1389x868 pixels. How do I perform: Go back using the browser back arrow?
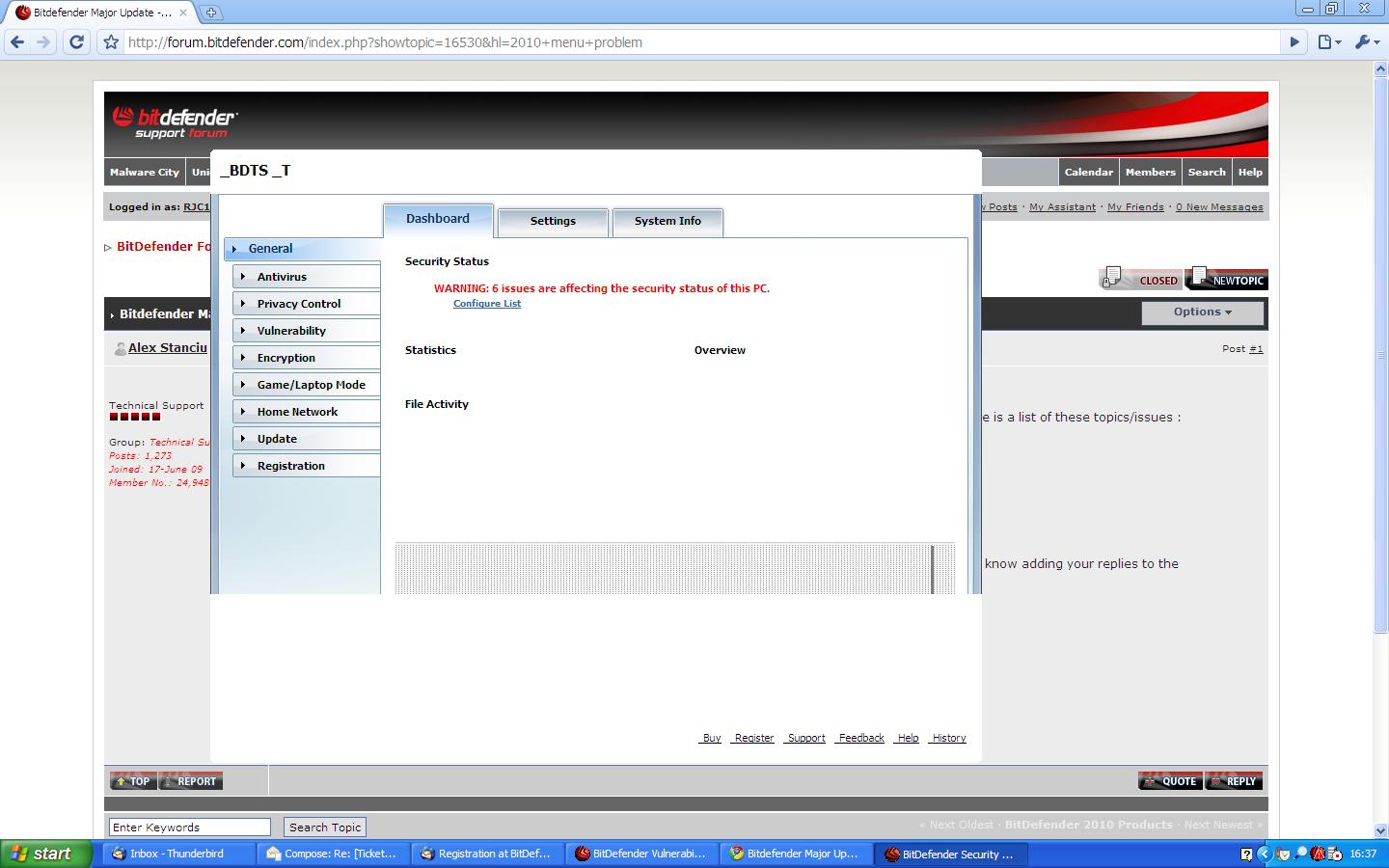click(x=16, y=41)
